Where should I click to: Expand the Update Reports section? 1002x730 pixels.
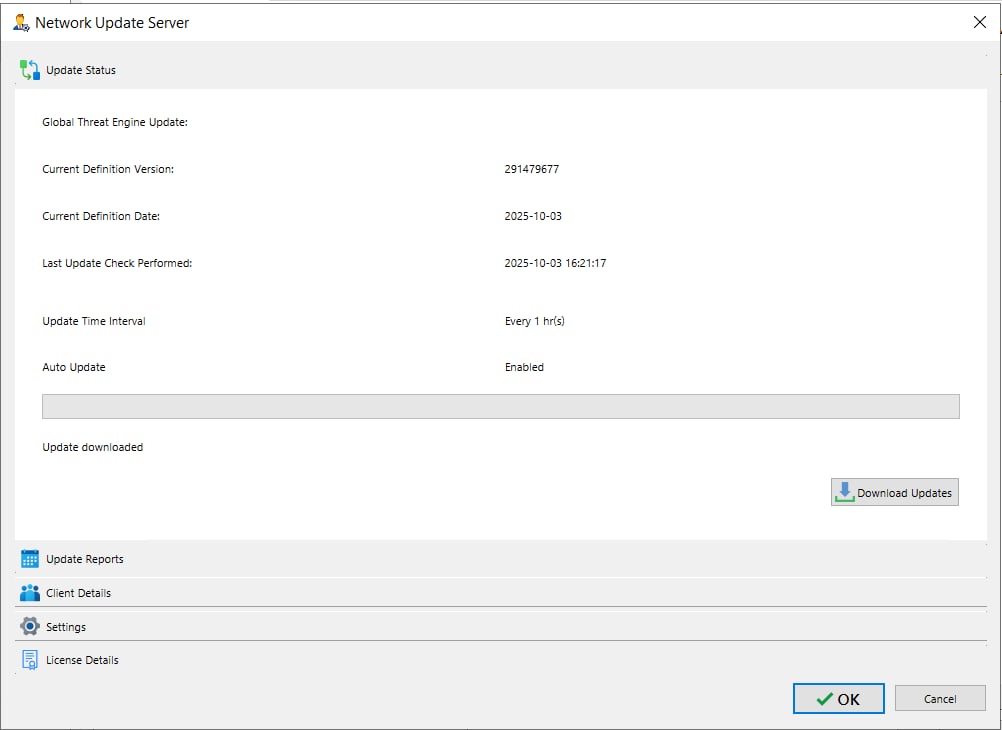[x=85, y=559]
